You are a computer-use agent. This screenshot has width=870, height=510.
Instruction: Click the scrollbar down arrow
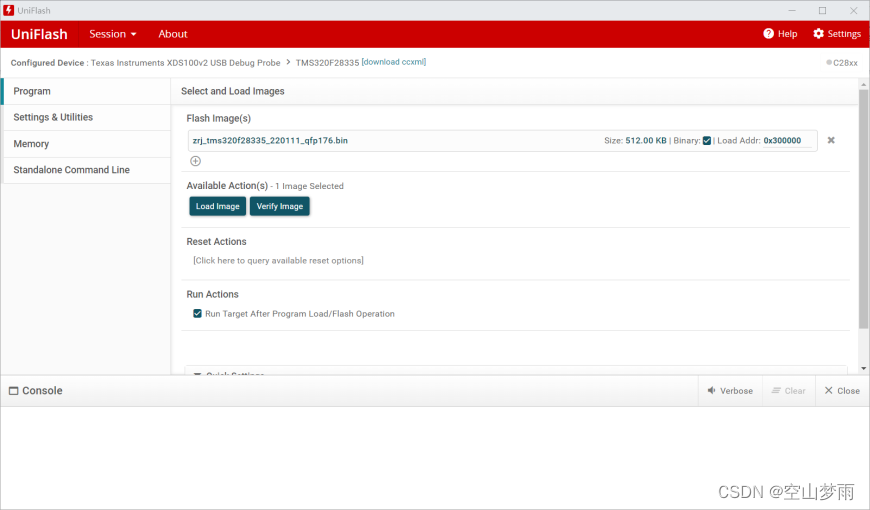(x=863, y=368)
